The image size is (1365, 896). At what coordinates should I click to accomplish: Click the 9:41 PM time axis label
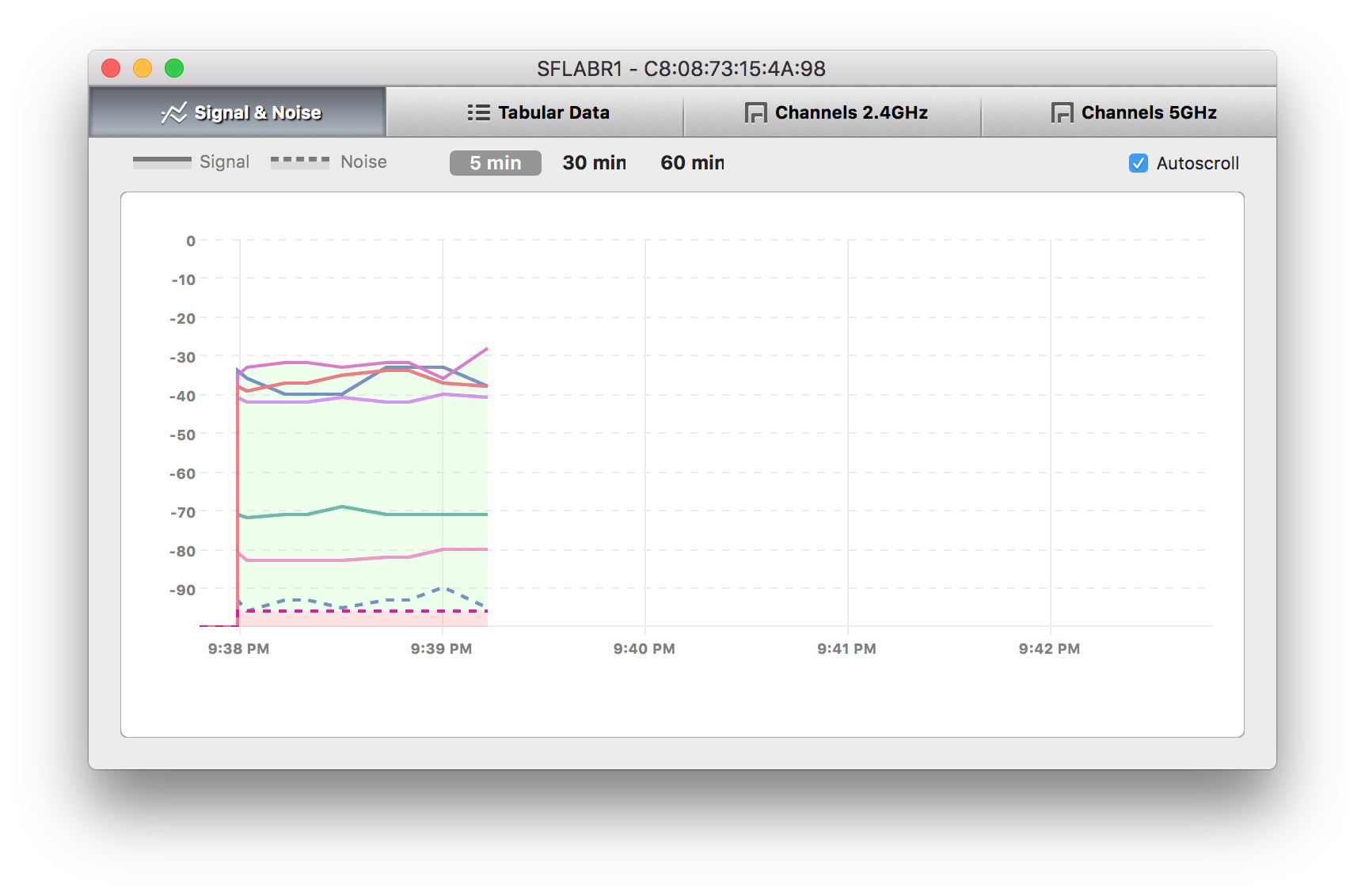click(846, 648)
